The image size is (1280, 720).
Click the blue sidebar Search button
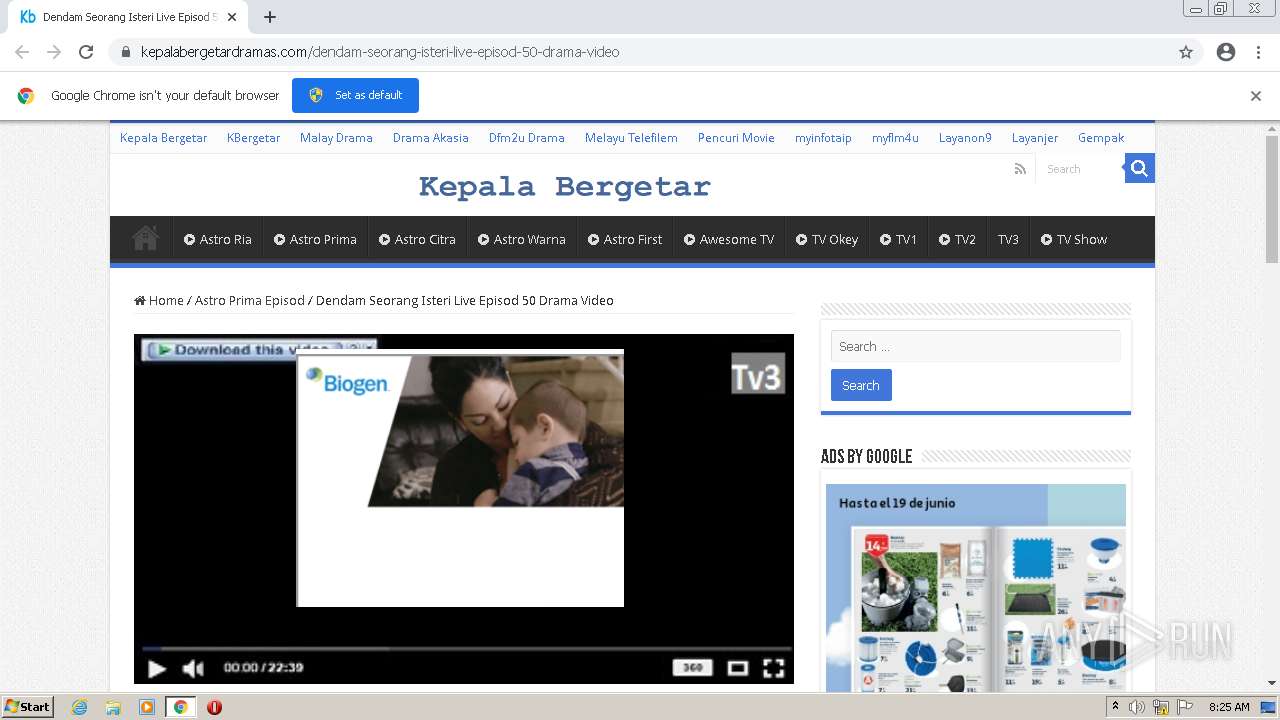pyautogui.click(x=861, y=385)
